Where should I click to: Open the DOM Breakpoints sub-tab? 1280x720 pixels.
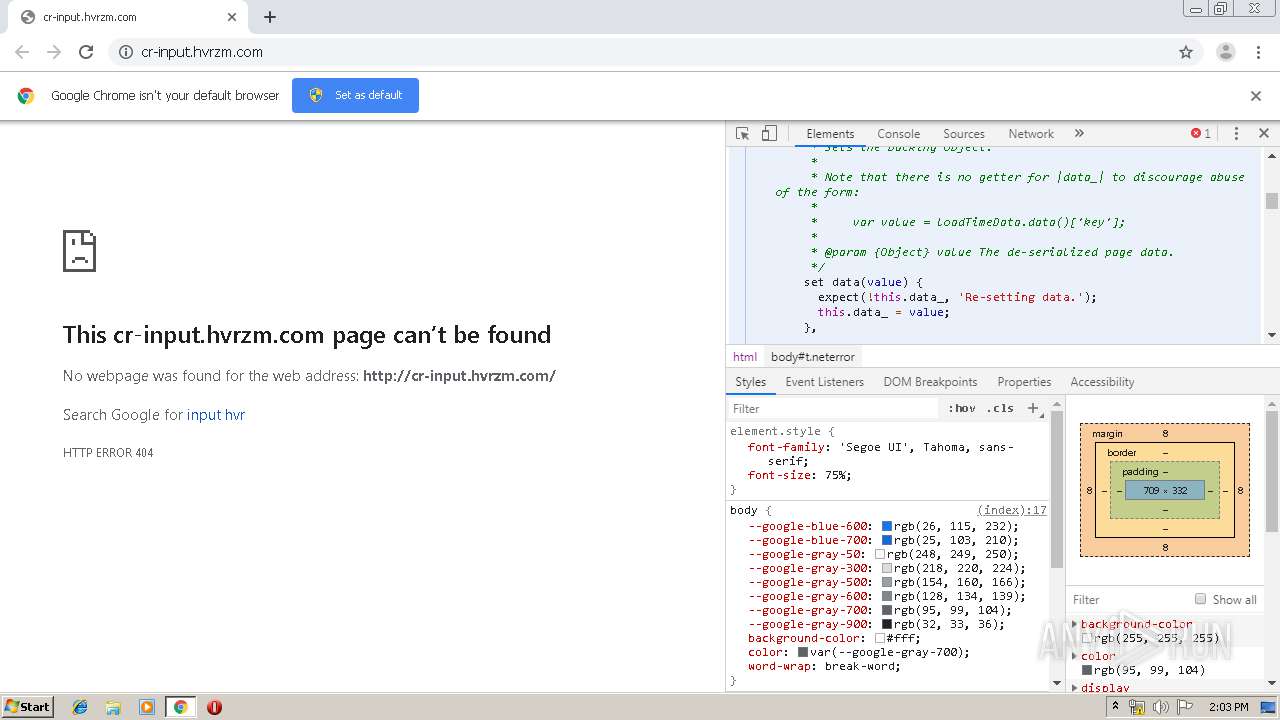[930, 382]
